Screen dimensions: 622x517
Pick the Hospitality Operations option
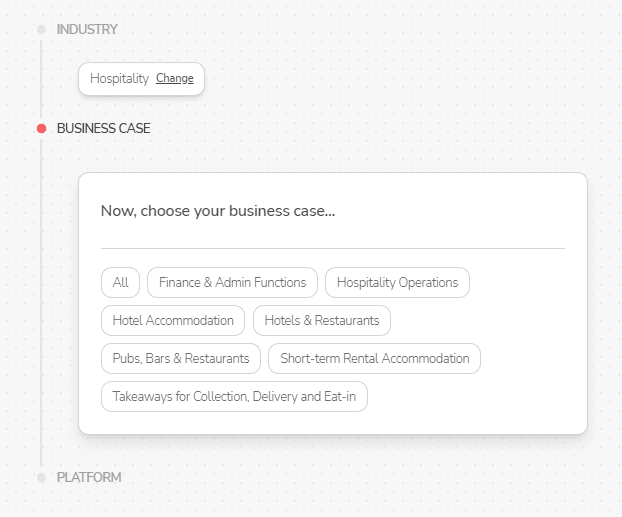[397, 283]
